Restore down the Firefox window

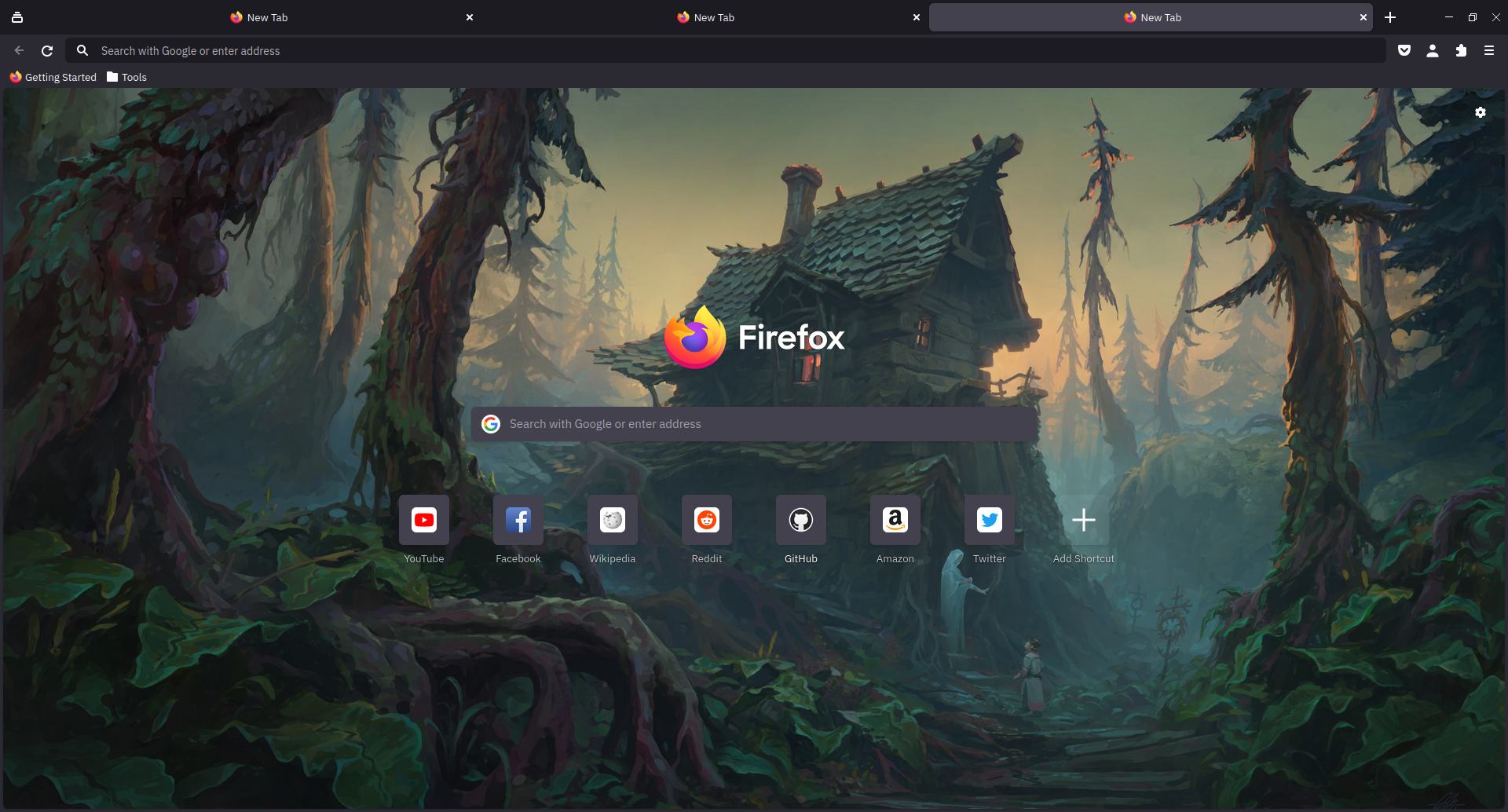click(x=1473, y=17)
